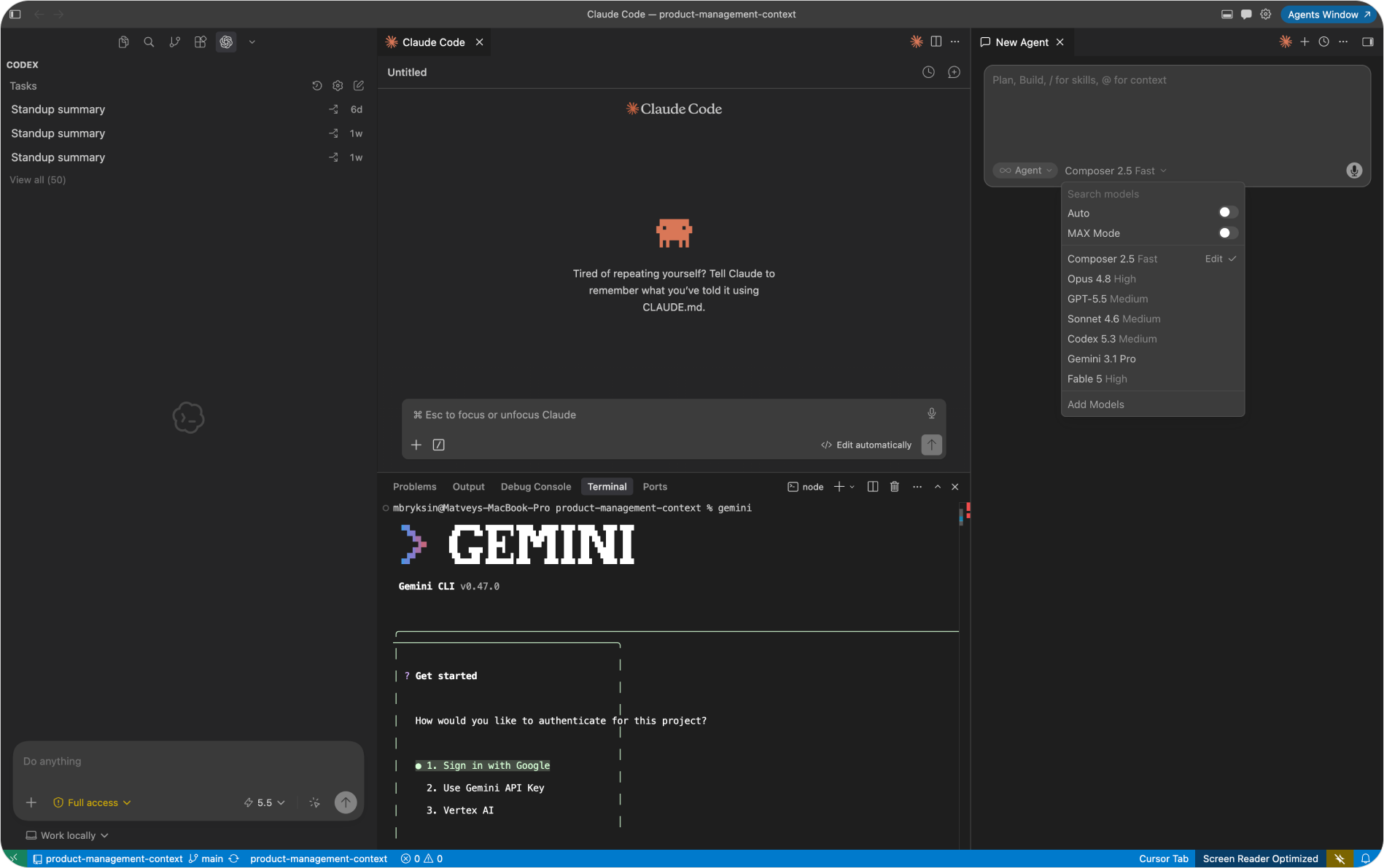Enable the MAX Mode toggle

1229,233
